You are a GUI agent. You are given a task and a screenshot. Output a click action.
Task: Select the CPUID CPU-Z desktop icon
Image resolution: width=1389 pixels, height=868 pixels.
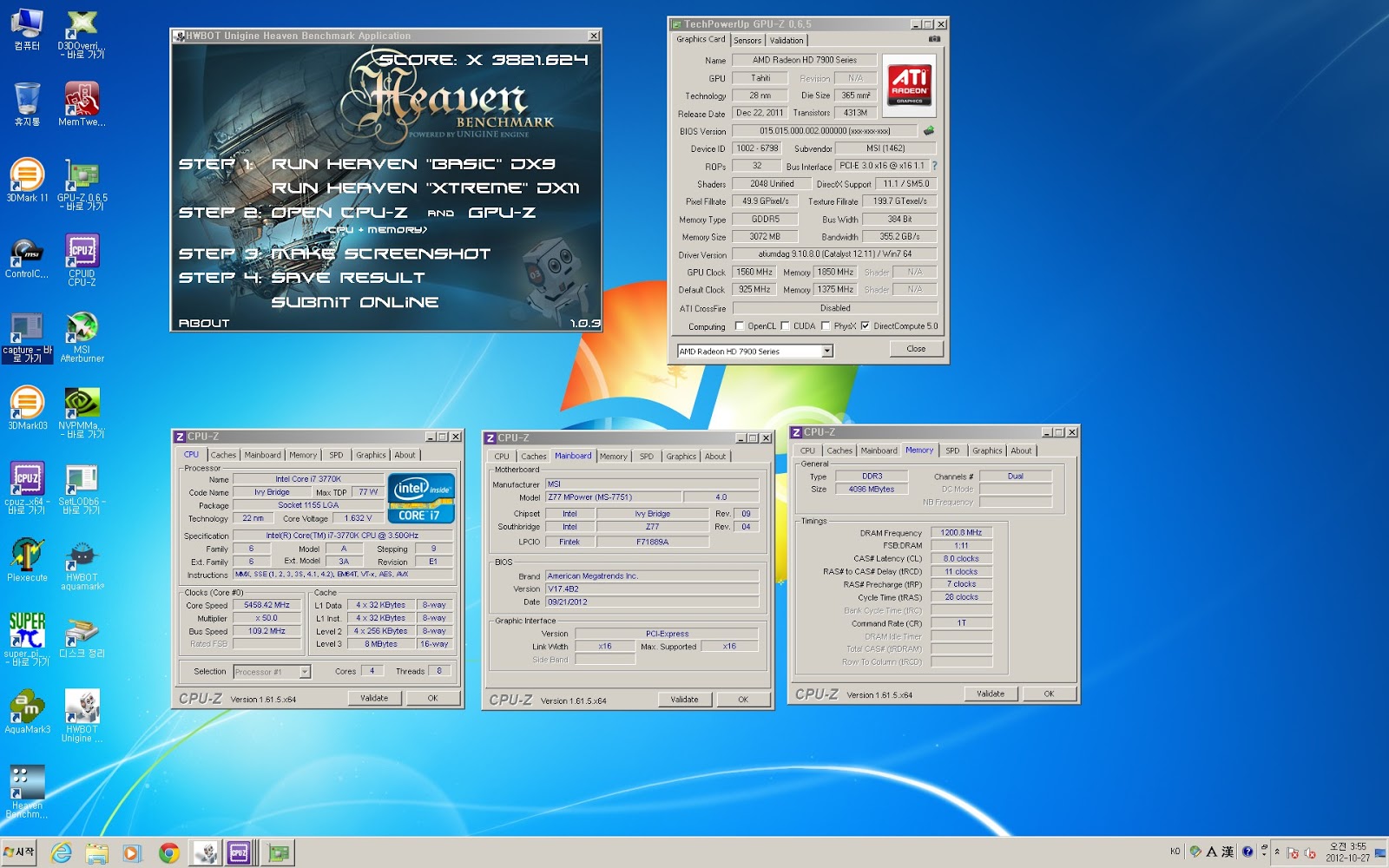tap(82, 260)
